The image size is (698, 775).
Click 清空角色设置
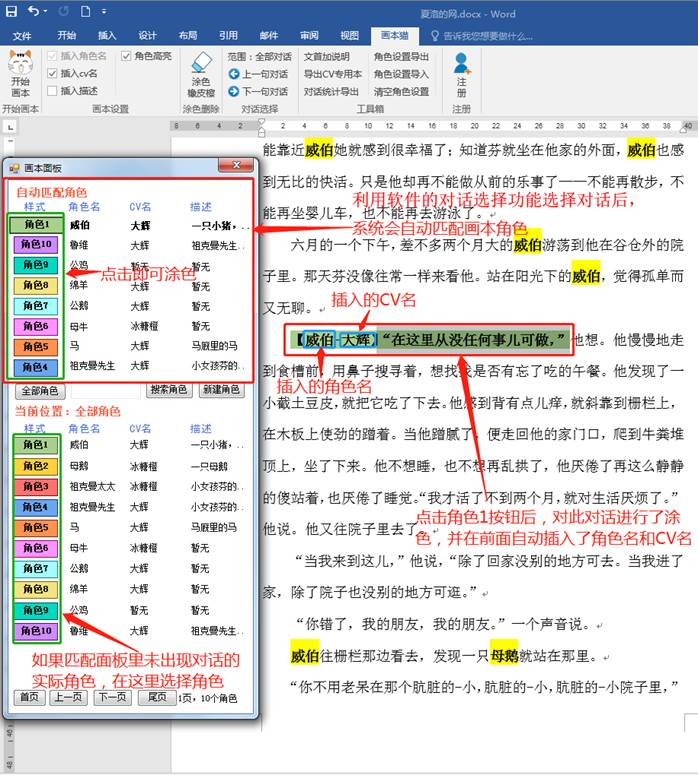coord(401,91)
